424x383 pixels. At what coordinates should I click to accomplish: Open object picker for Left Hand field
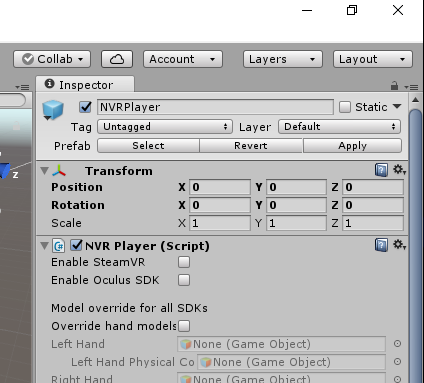[x=397, y=344]
